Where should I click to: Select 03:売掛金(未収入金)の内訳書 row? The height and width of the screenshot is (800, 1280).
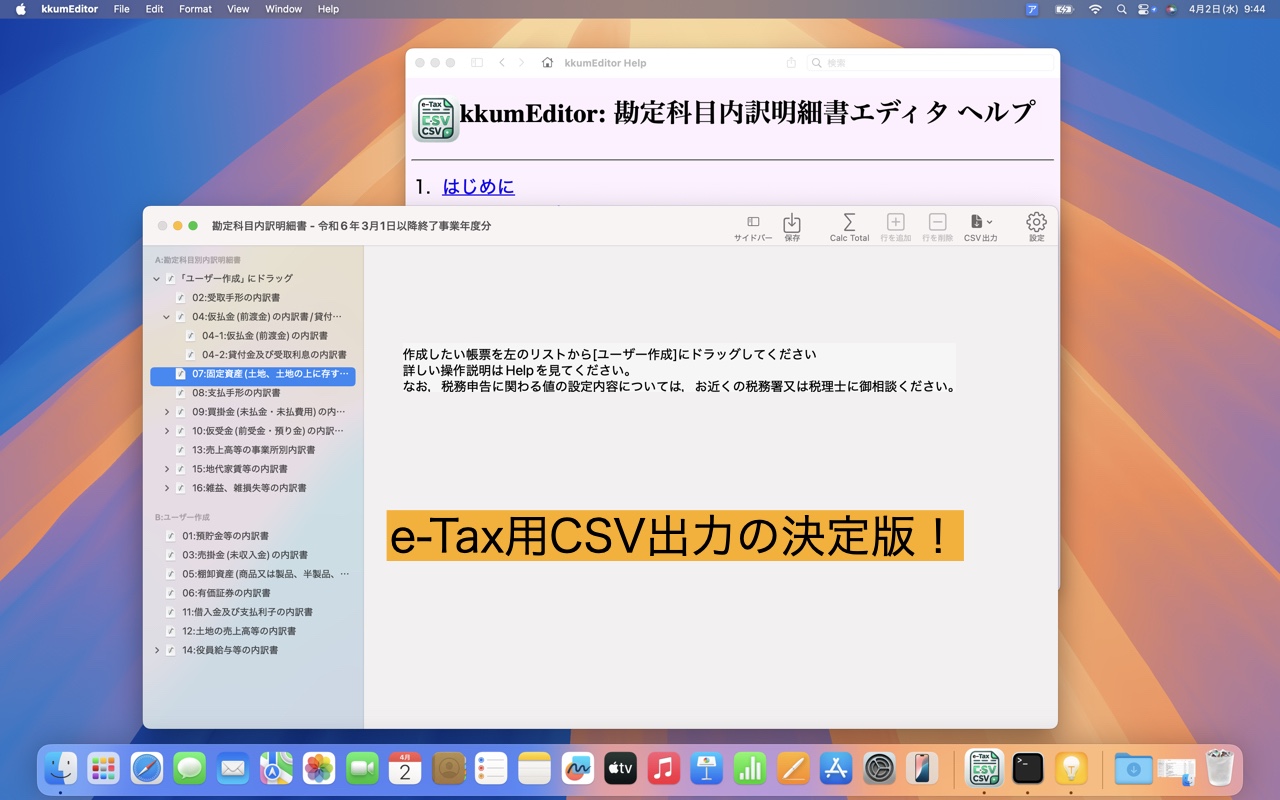point(253,555)
